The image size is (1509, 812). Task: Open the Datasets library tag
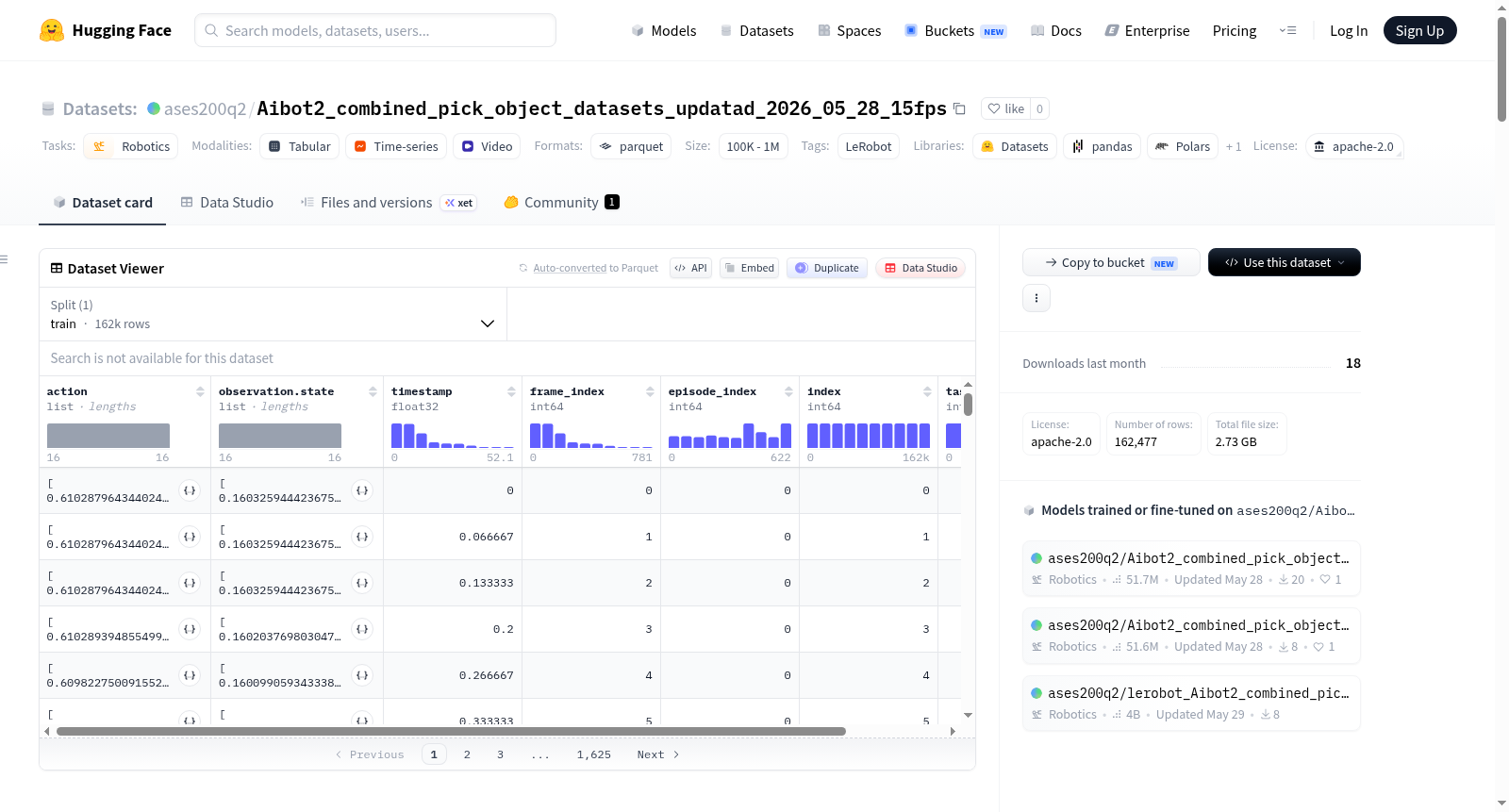pos(1015,146)
